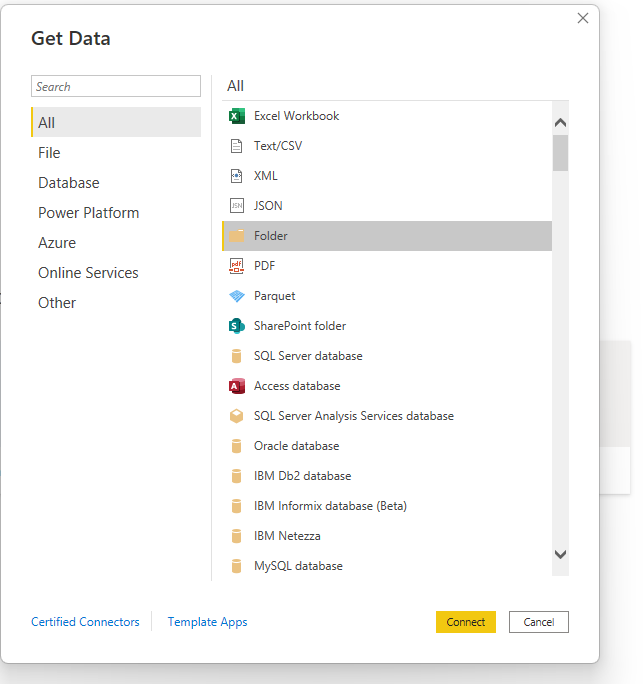Click the PDF connector icon

236,266
